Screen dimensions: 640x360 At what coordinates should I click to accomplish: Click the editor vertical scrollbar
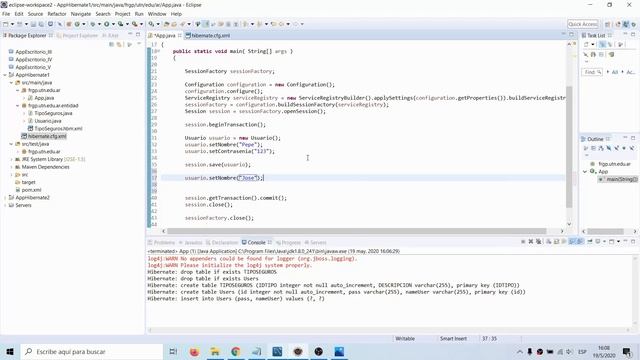click(569, 147)
